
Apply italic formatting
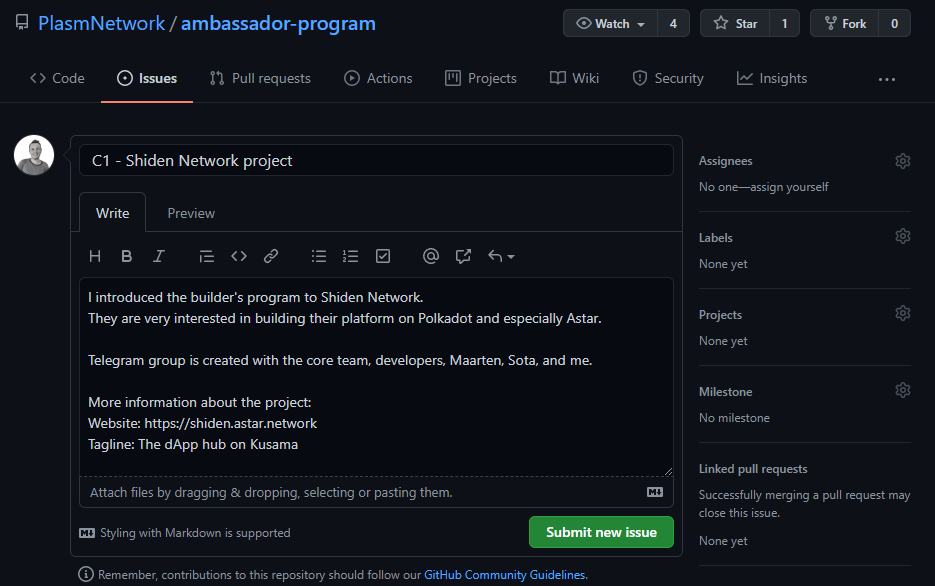(159, 256)
